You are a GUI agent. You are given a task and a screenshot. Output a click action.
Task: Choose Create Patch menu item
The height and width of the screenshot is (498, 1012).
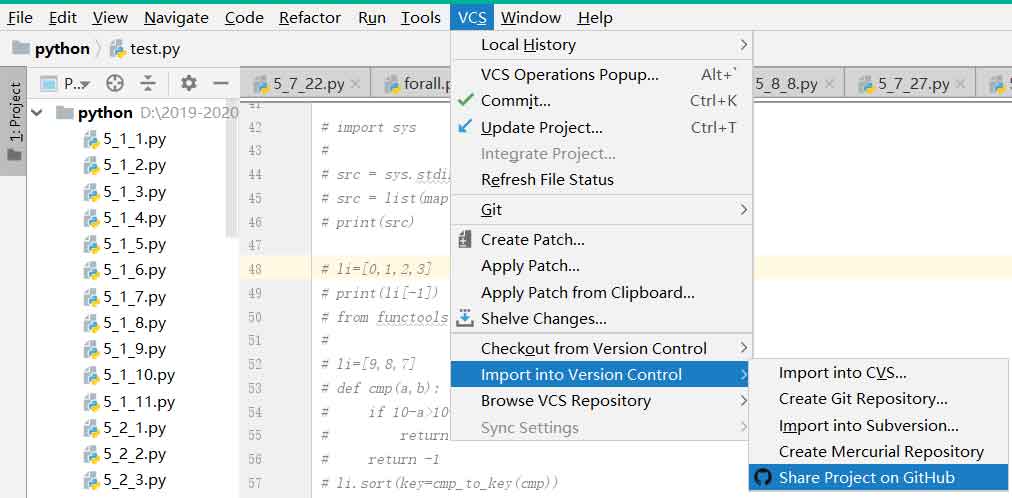point(602,240)
